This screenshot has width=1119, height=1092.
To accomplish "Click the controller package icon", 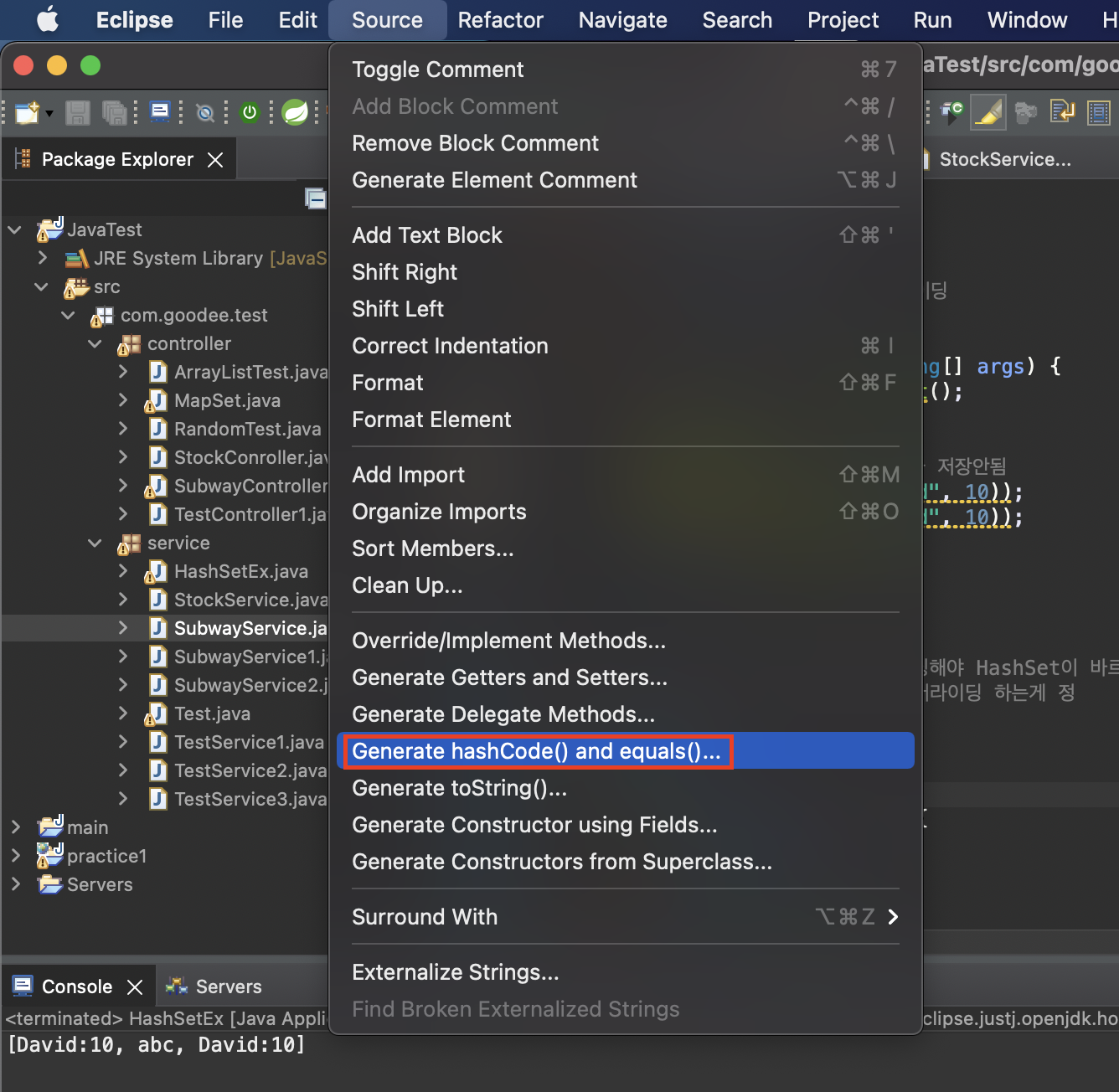I will pos(129,343).
